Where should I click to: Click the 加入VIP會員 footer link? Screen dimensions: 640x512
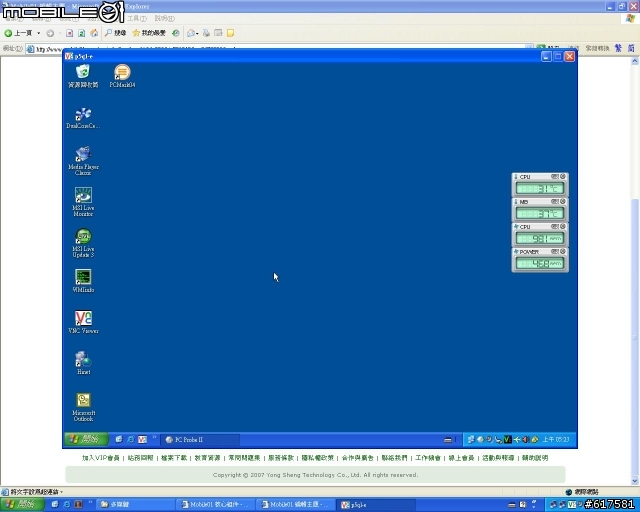(100, 458)
